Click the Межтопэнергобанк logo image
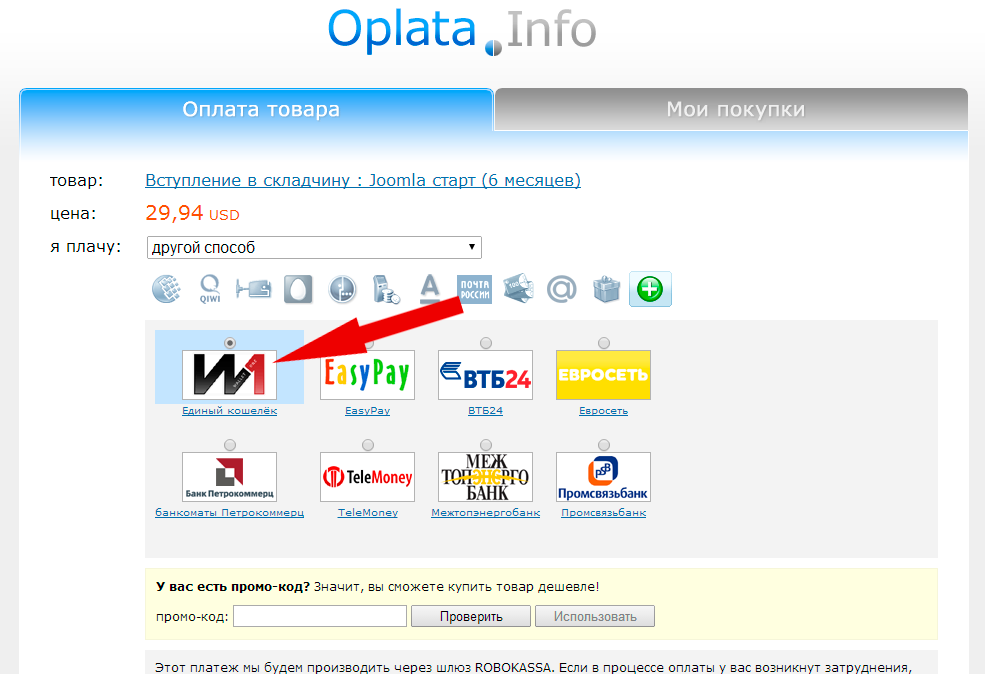Viewport: 985px width, 674px height. 486,477
